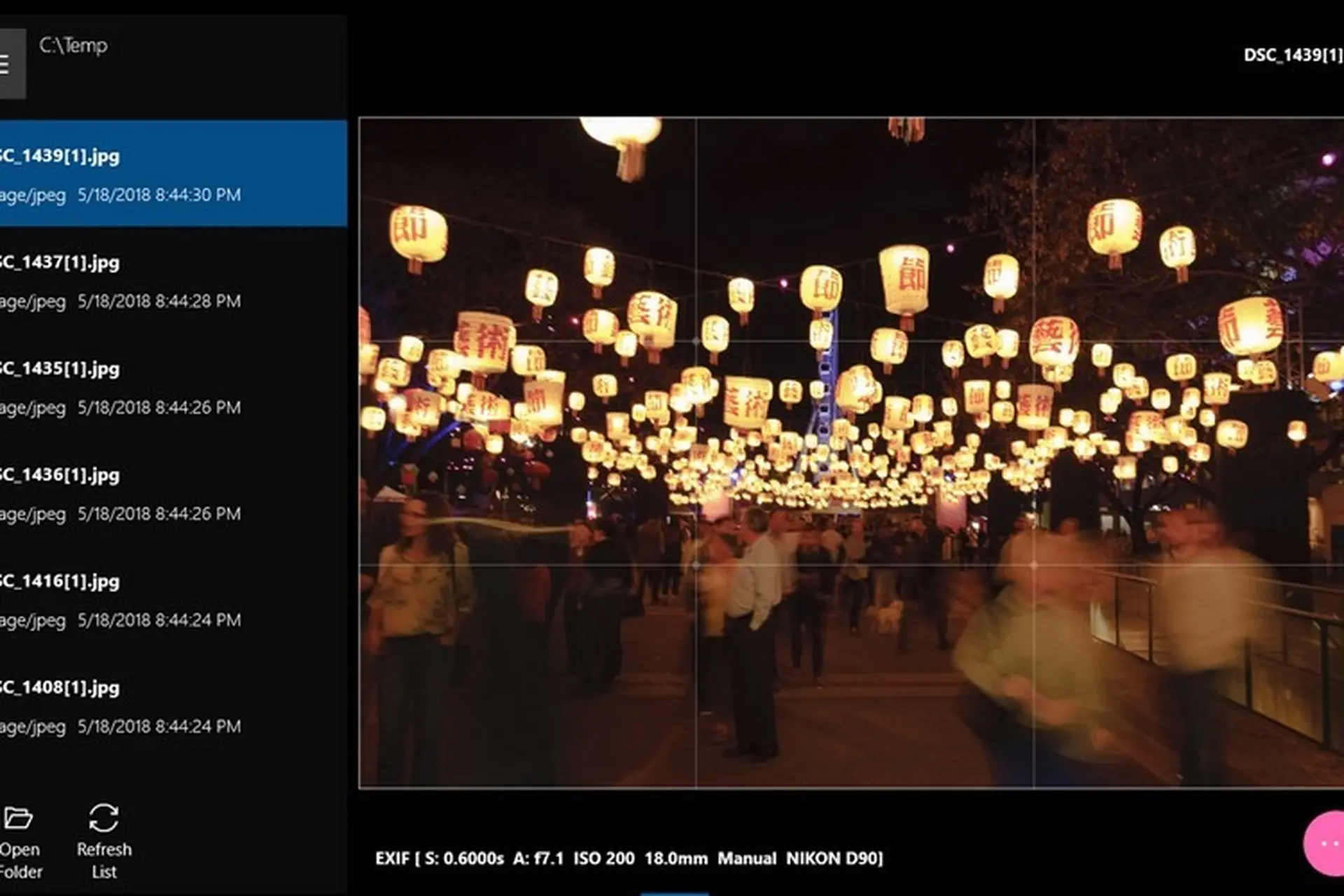Click the C:\Temp folder path text

click(73, 46)
